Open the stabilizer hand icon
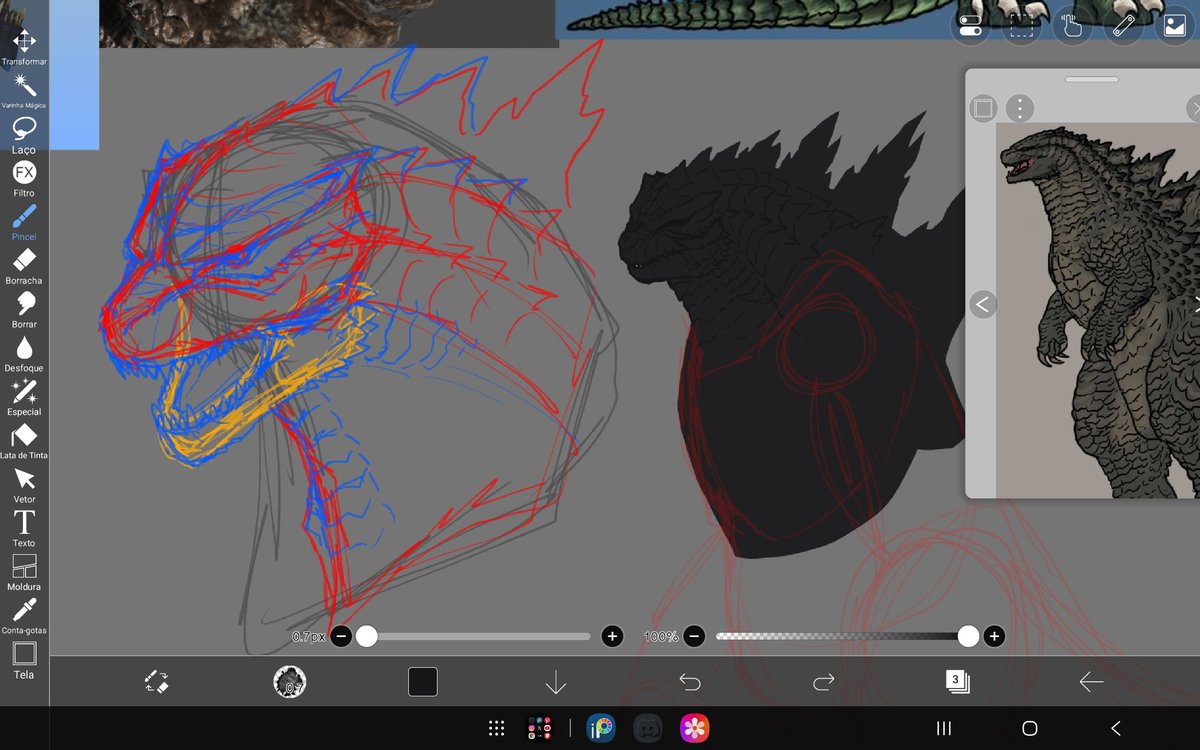 point(1072,27)
